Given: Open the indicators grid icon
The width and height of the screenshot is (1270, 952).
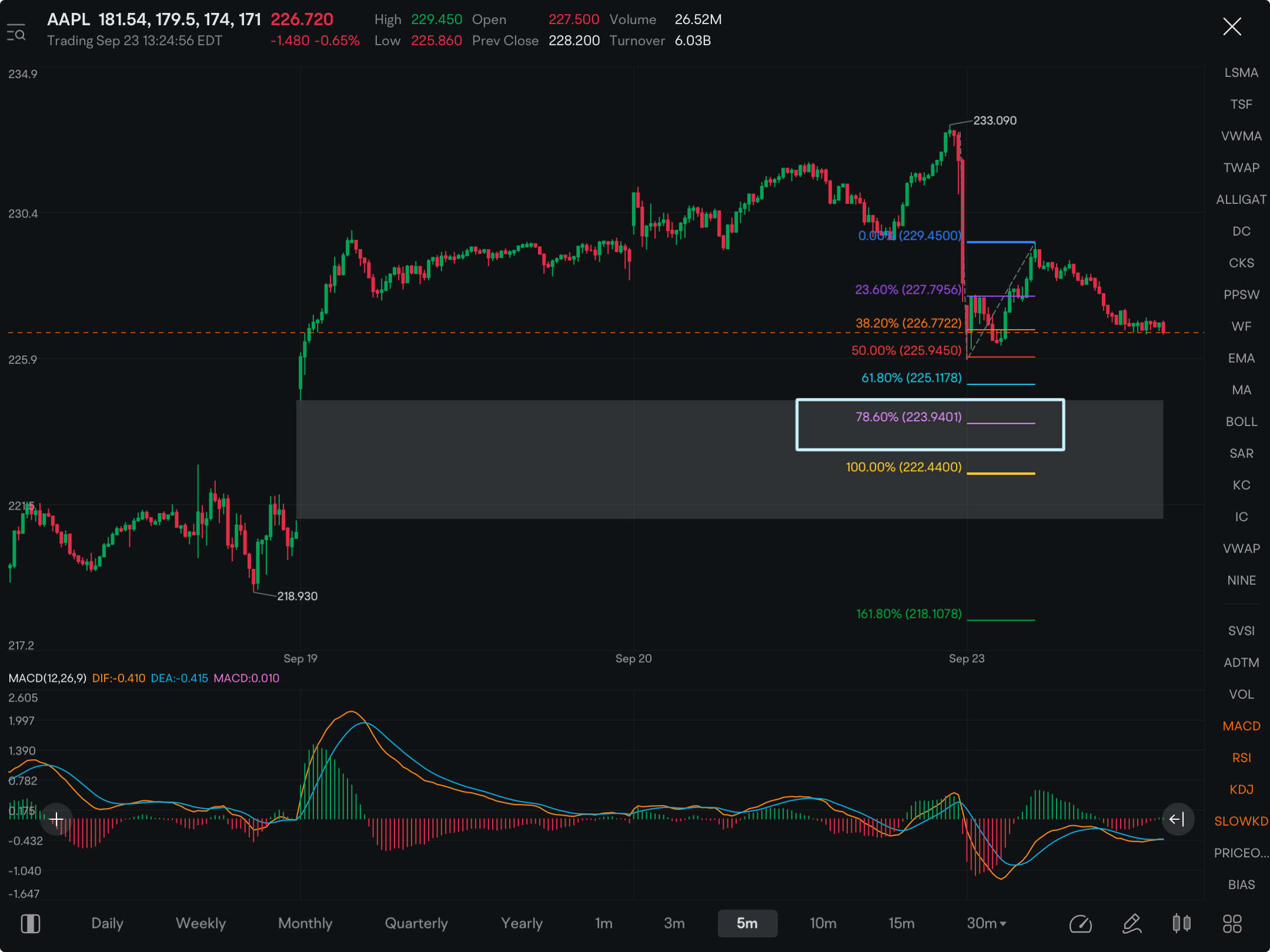Looking at the screenshot, I should point(1232,923).
